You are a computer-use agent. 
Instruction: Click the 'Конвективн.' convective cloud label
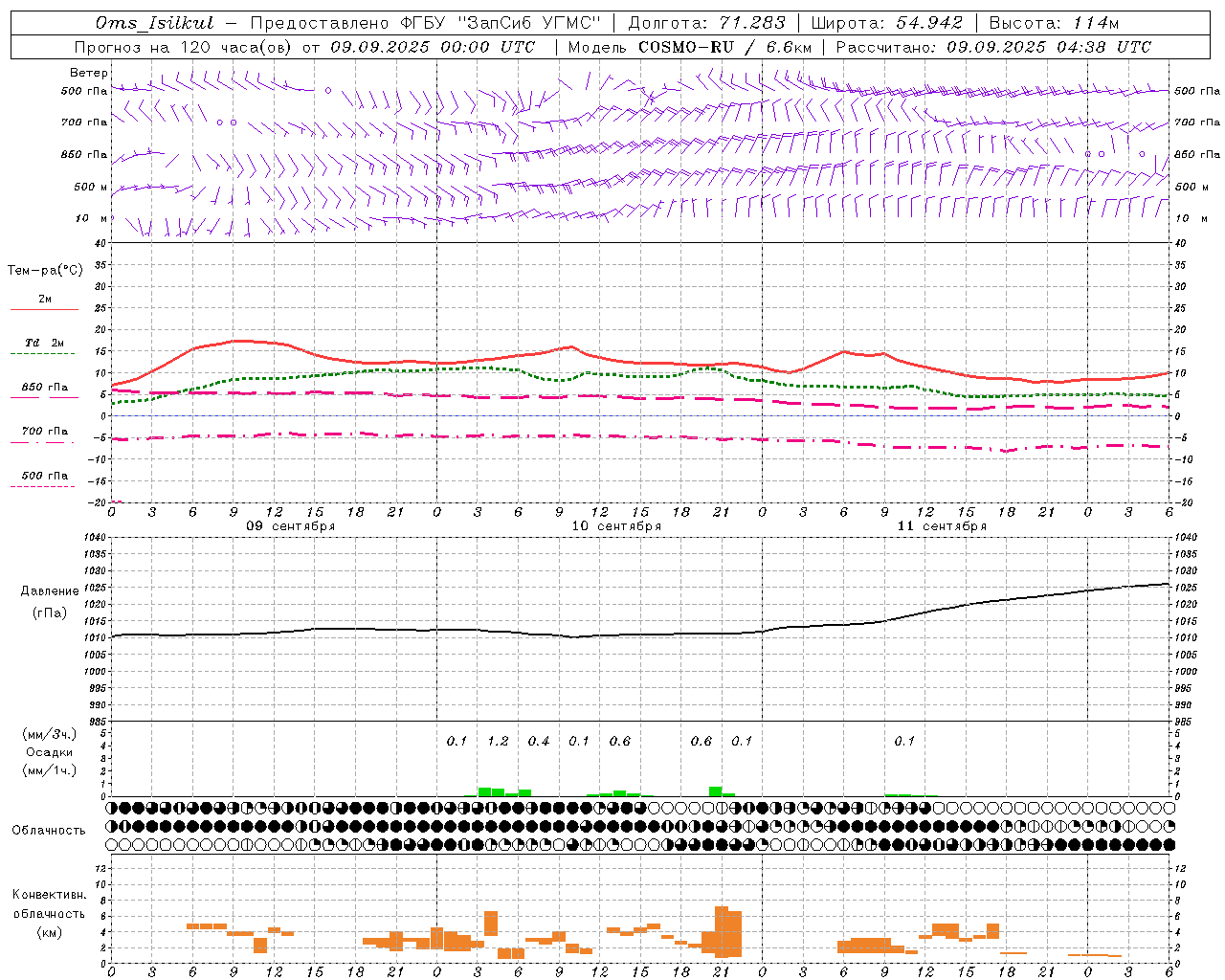pyautogui.click(x=49, y=895)
